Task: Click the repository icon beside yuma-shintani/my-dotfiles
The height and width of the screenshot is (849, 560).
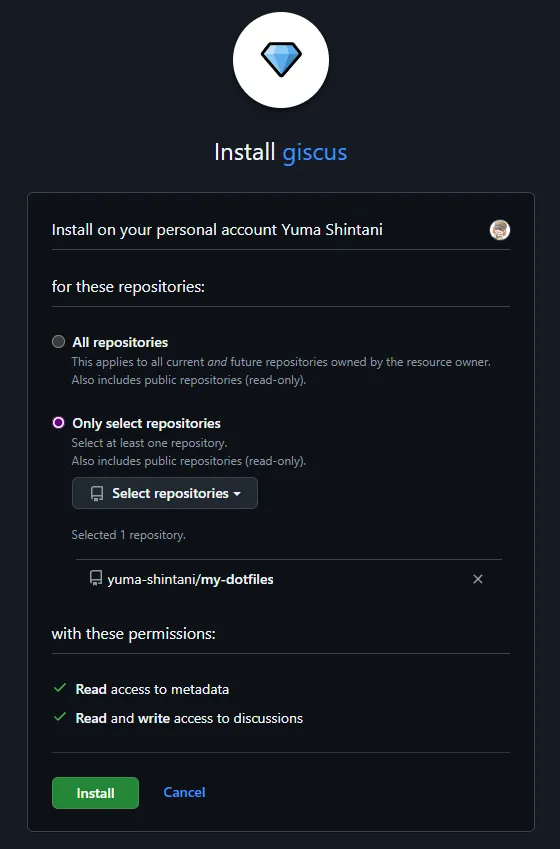Action: coord(96,578)
